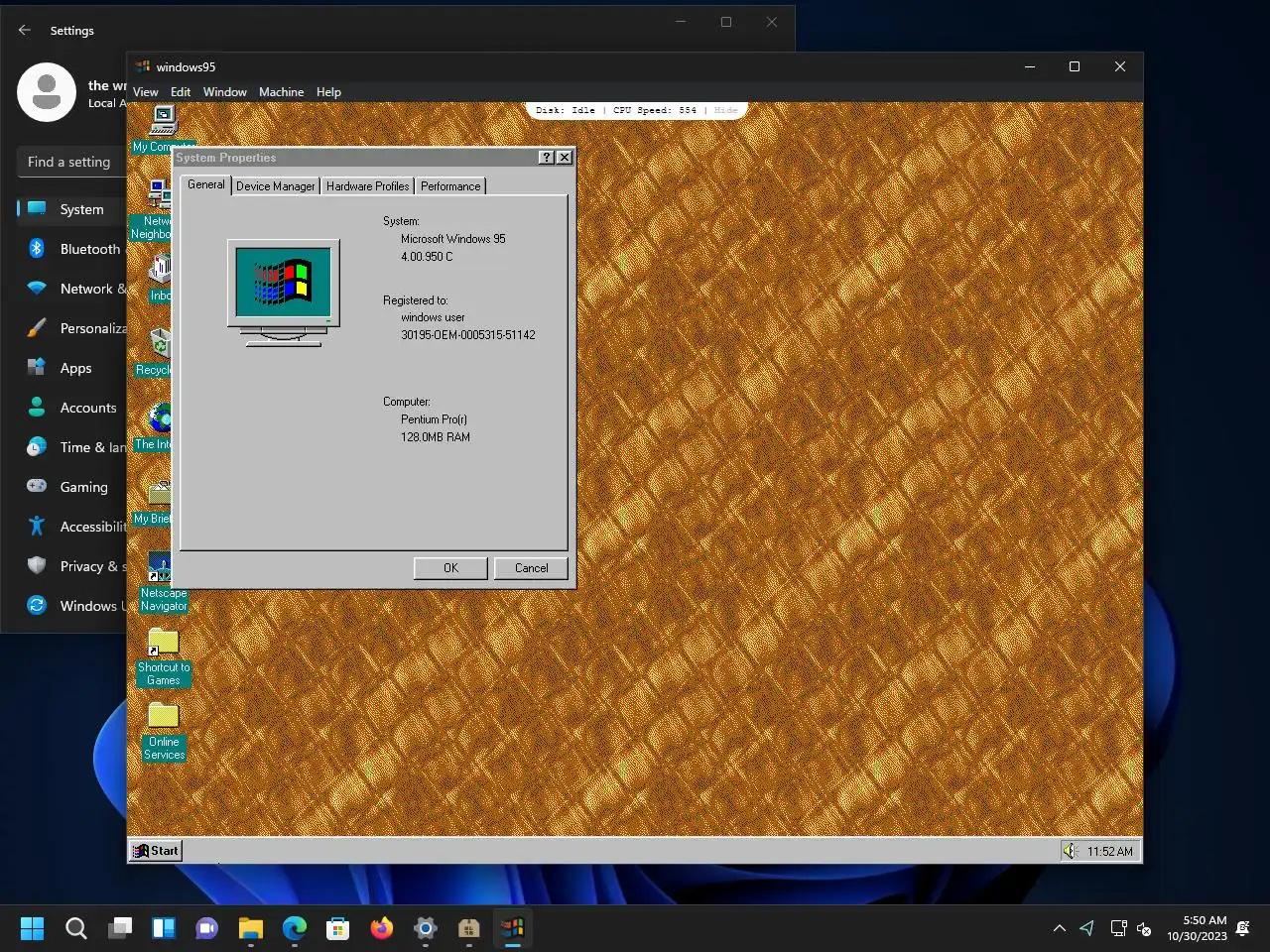The image size is (1270, 952).
Task: Open Windows 11 taskbar Search
Action: [x=76, y=928]
